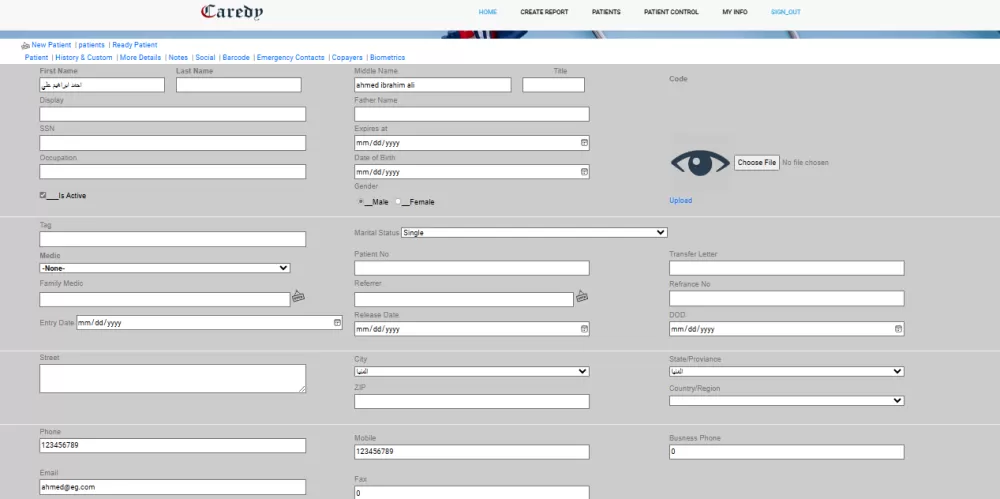Switch to the Emergency Contacts tab

[x=290, y=58]
